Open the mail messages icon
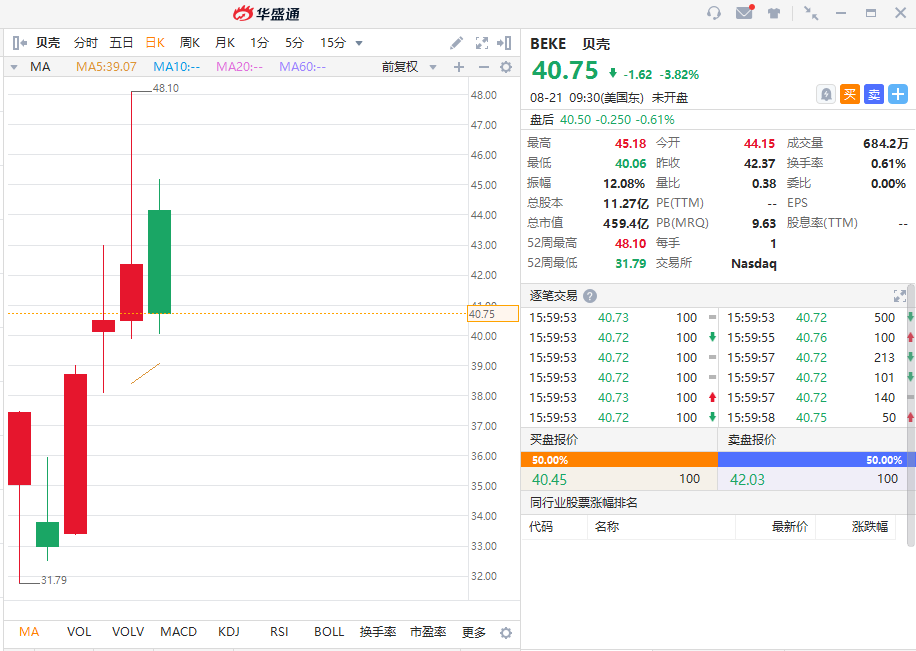Screen dimensions: 916x651 coord(744,13)
